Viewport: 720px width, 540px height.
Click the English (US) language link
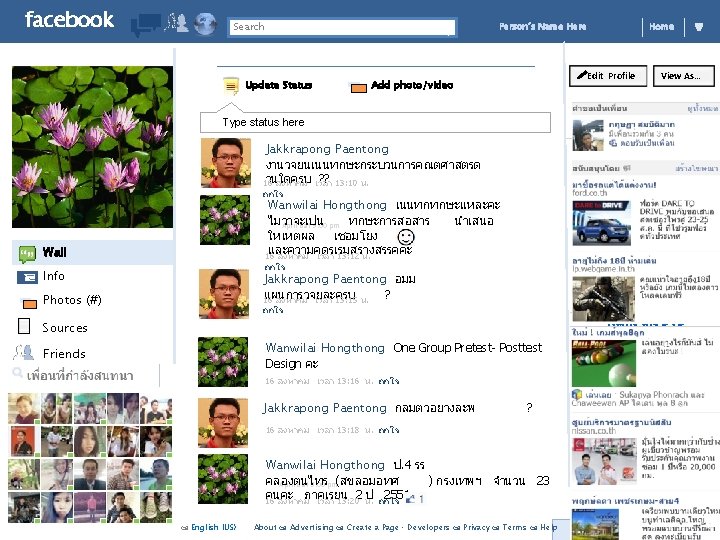tap(214, 527)
